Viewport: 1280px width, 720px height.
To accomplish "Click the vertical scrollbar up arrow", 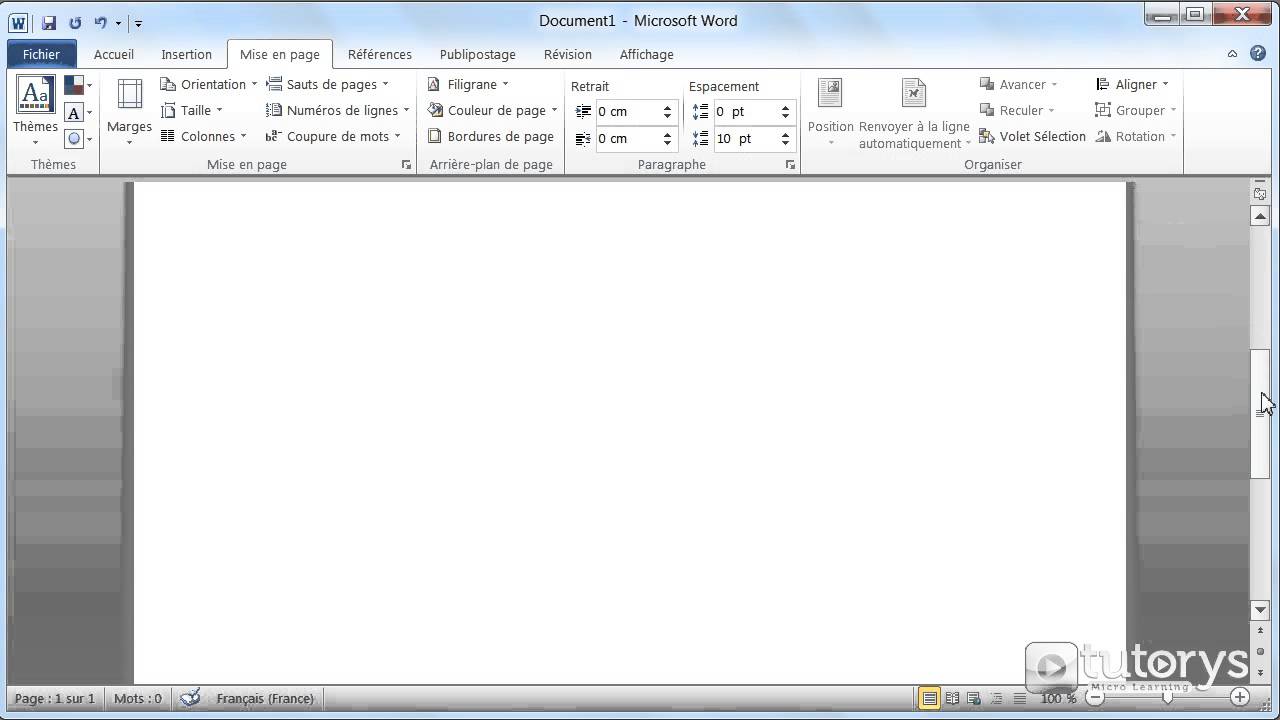I will (x=1260, y=216).
